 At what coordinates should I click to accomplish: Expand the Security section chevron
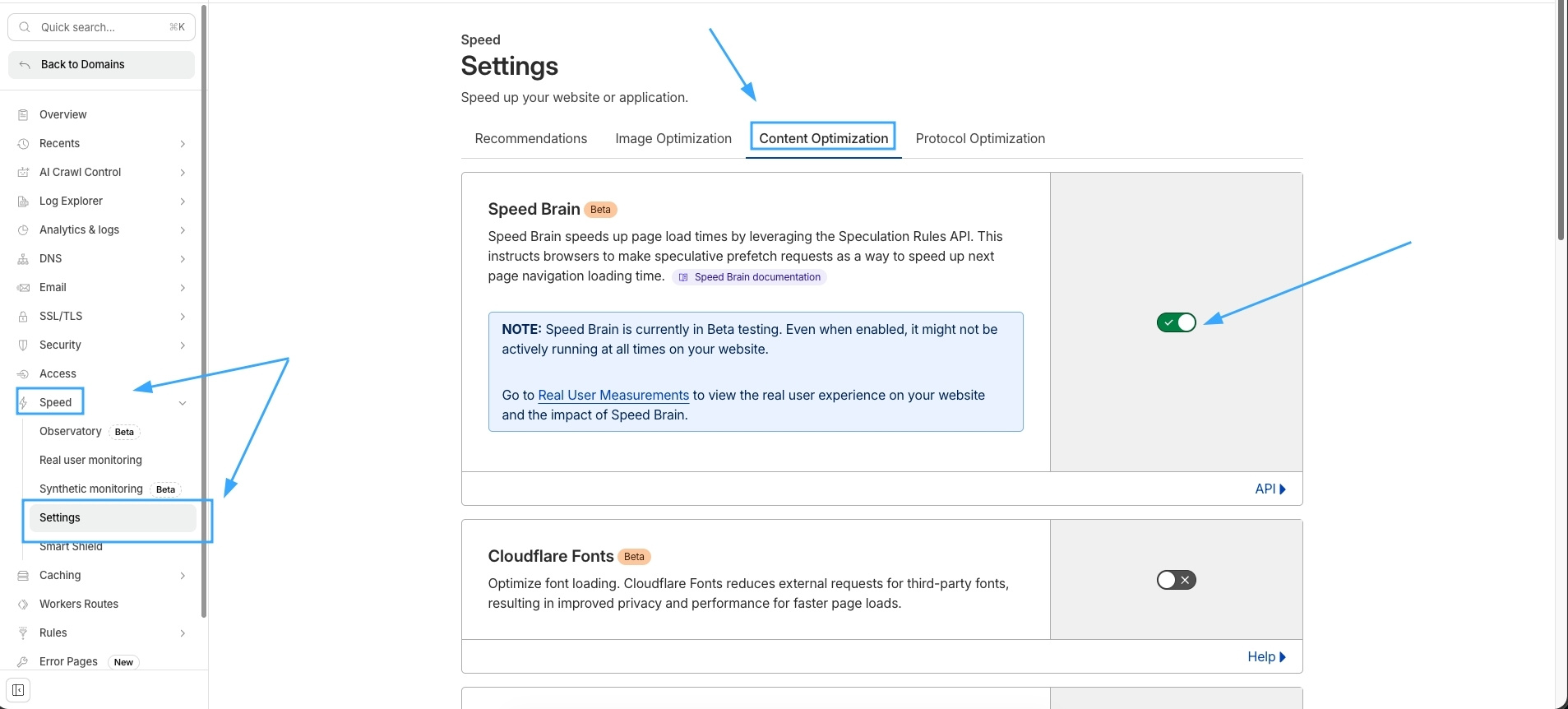coord(183,345)
